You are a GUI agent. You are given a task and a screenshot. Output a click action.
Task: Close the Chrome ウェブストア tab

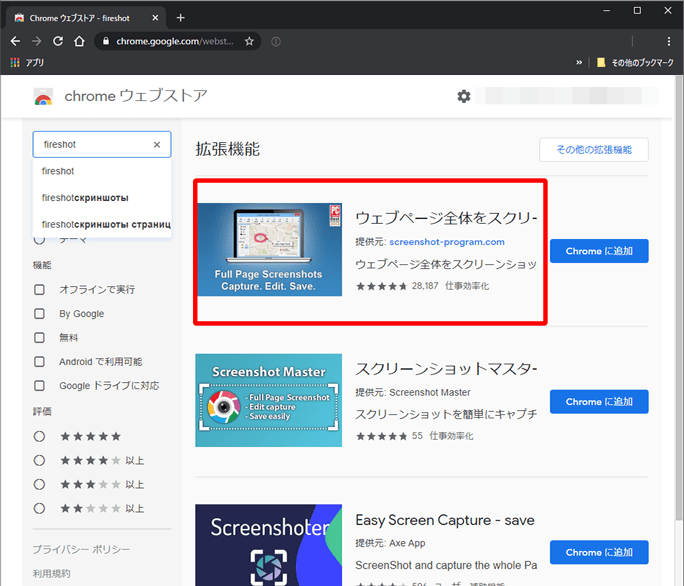[155, 18]
